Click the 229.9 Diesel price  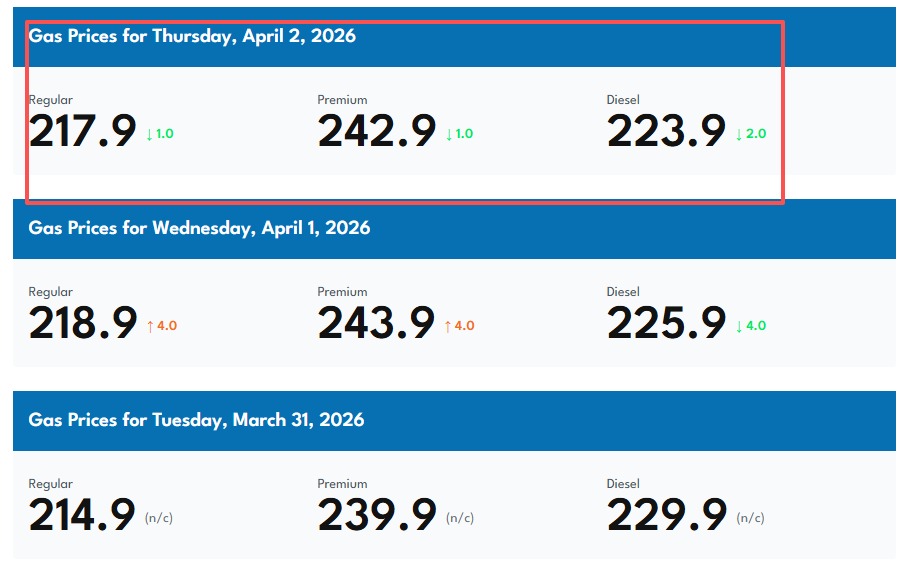[x=666, y=516]
